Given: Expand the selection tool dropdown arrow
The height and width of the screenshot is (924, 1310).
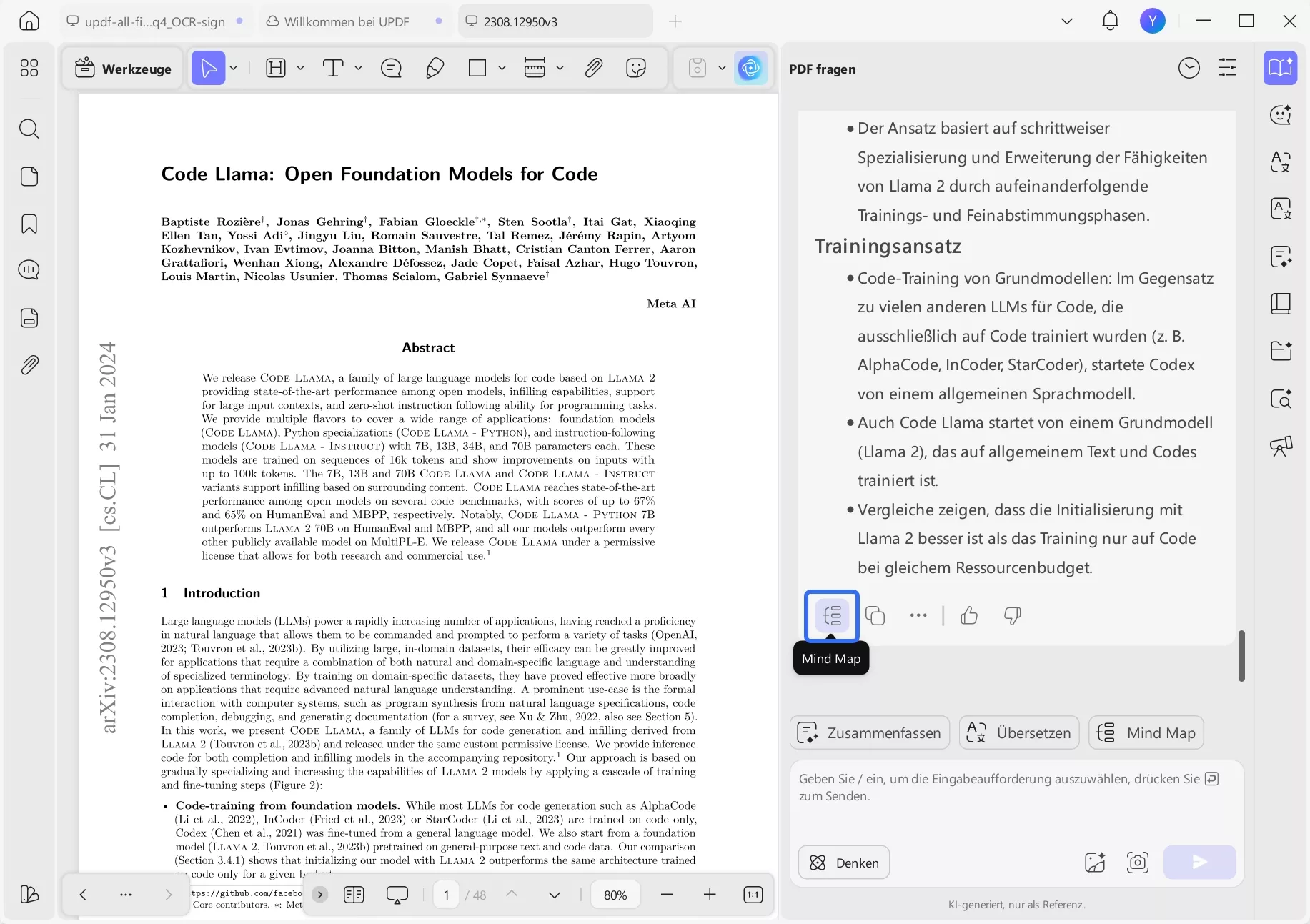Looking at the screenshot, I should click(x=234, y=69).
